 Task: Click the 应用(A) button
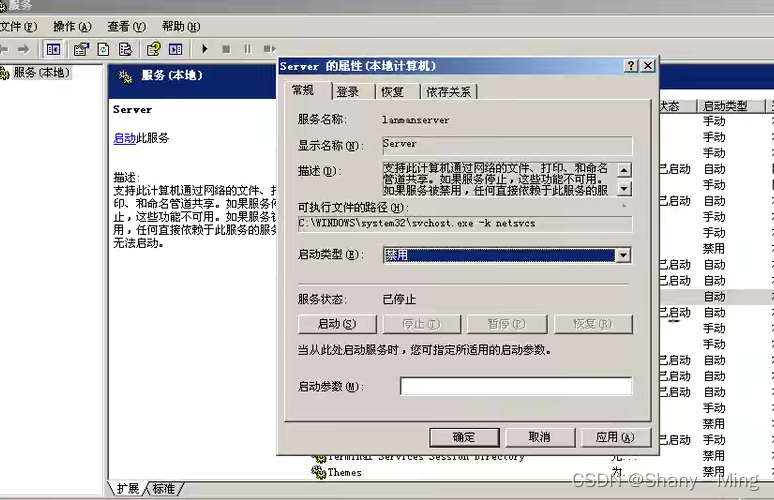[615, 437]
